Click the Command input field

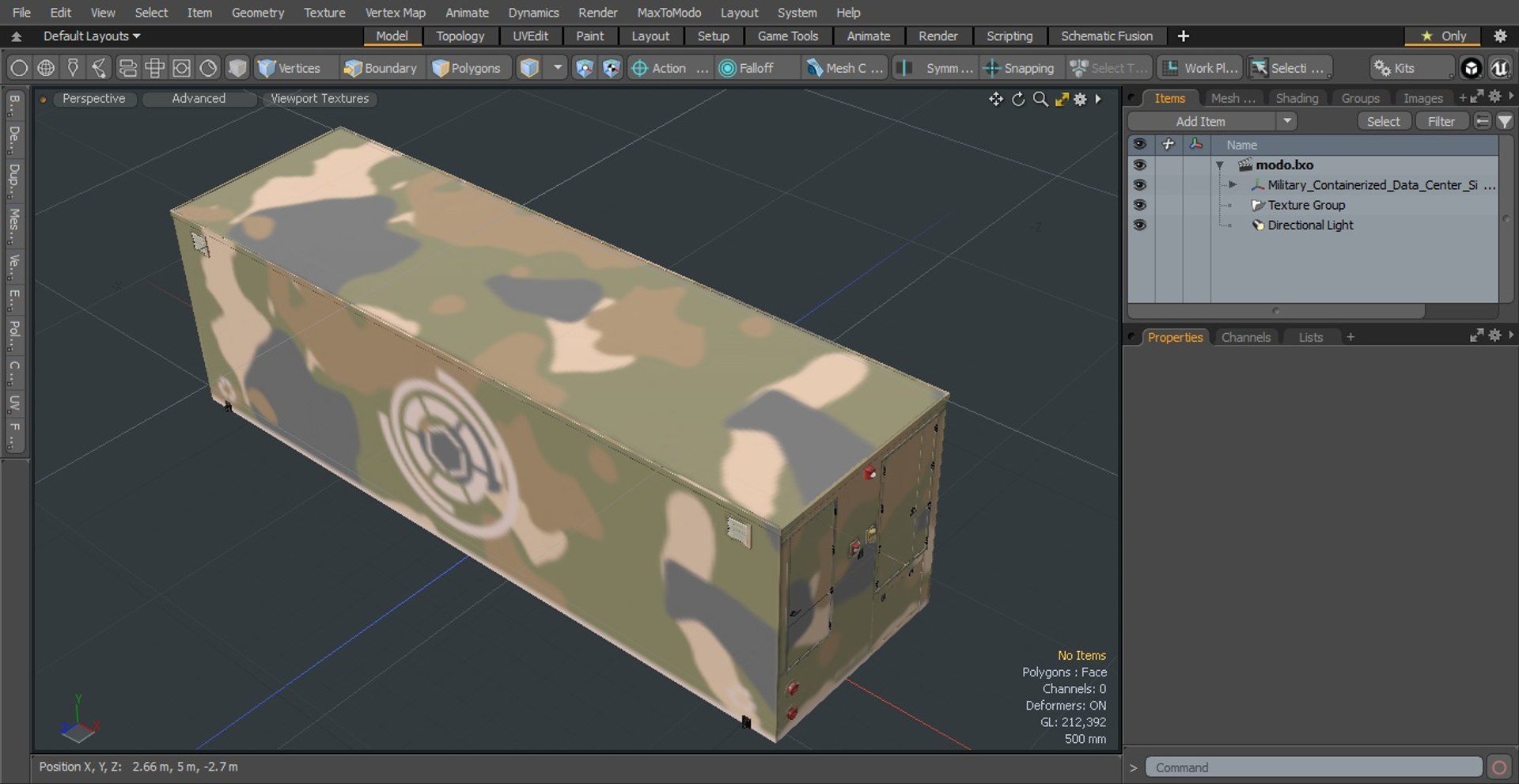(1313, 767)
